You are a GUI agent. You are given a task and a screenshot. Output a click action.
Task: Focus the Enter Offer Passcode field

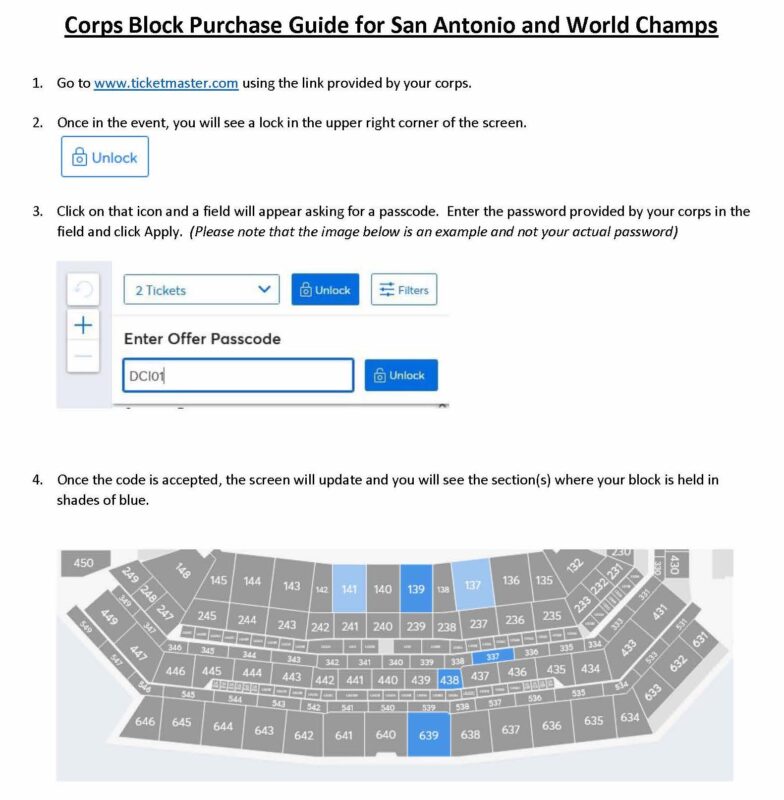[238, 376]
